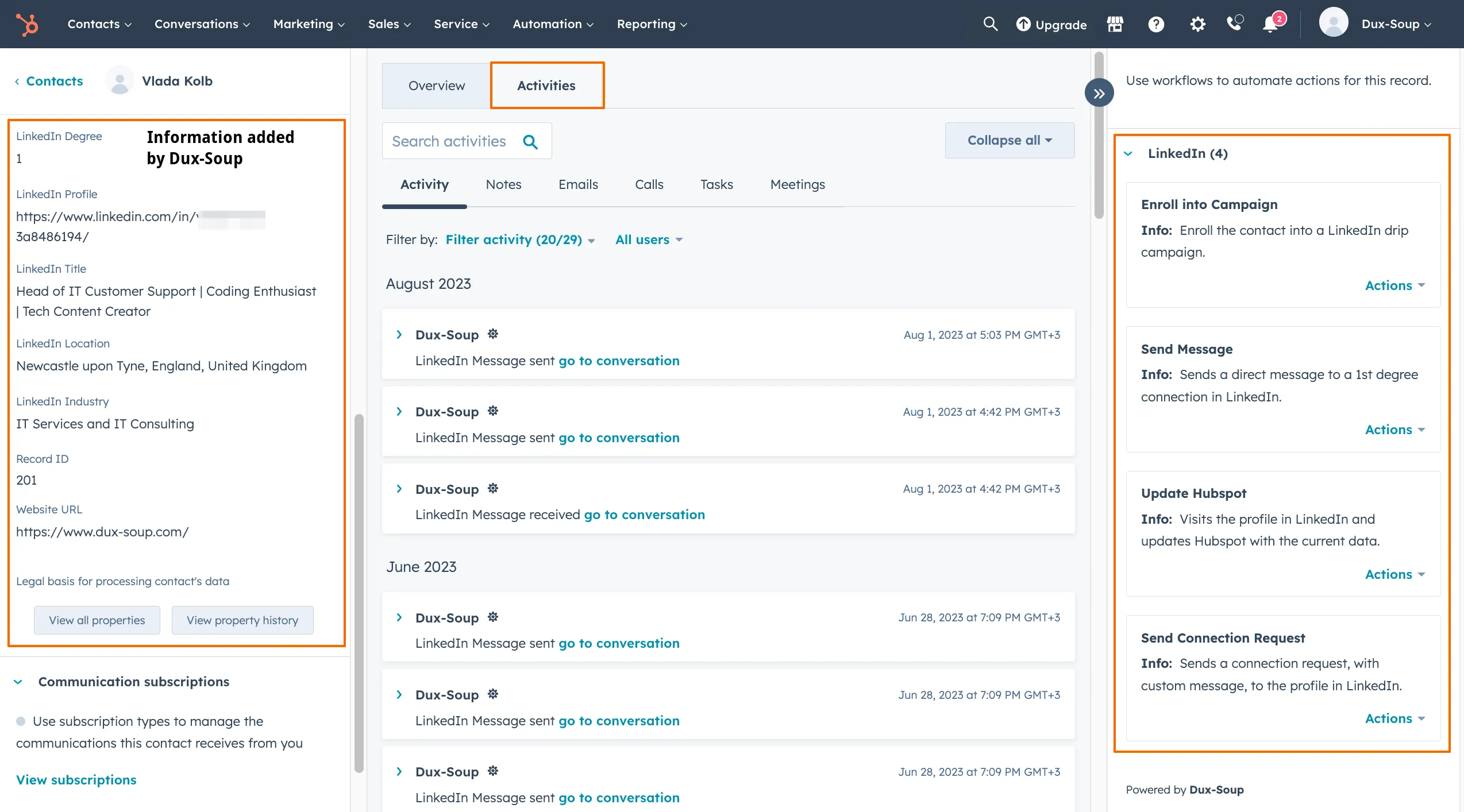The width and height of the screenshot is (1464, 812).
Task: Open the settings gear icon
Action: click(1197, 24)
